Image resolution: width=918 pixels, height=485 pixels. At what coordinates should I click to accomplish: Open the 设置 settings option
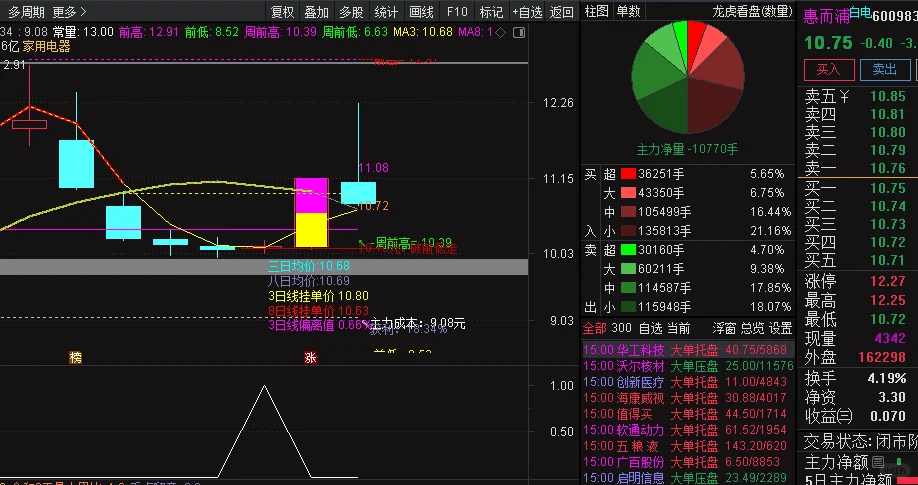pos(780,328)
